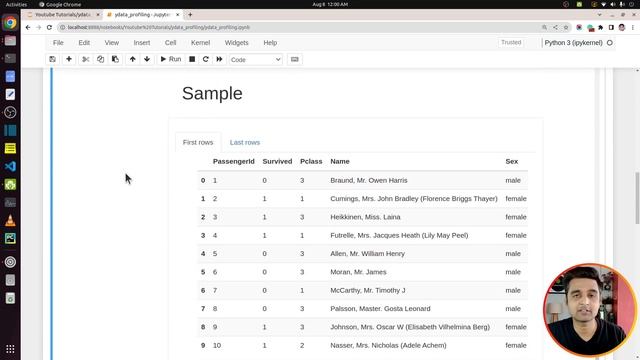This screenshot has width=640, height=360.
Task: Interrupt the kernel stop icon
Action: (x=192, y=59)
